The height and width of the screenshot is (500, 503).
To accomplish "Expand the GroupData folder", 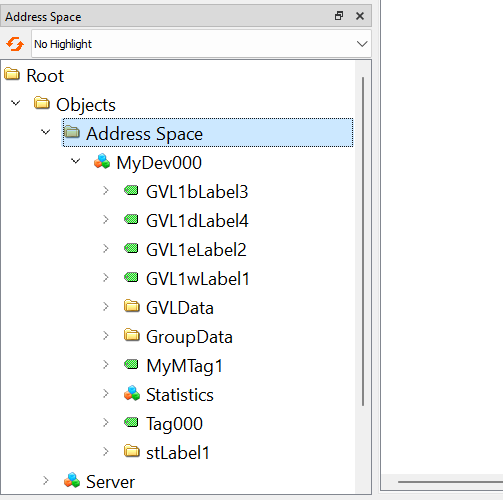I will (x=106, y=336).
